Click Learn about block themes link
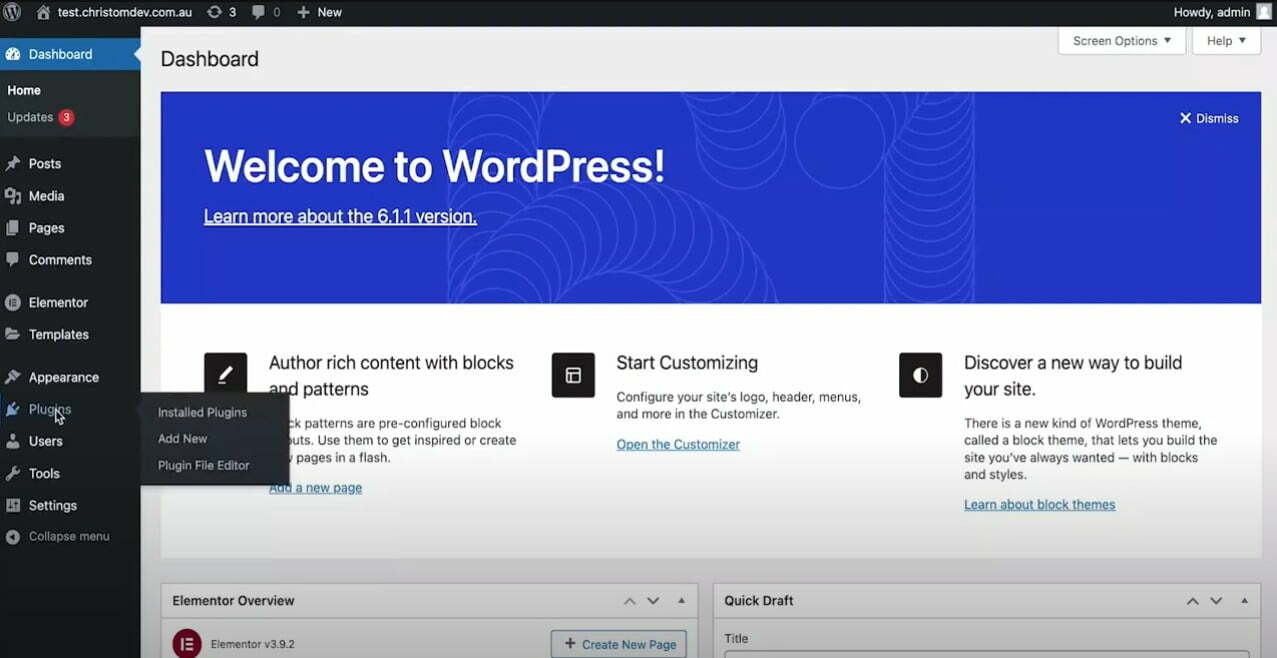The image size is (1277, 658). click(1040, 505)
